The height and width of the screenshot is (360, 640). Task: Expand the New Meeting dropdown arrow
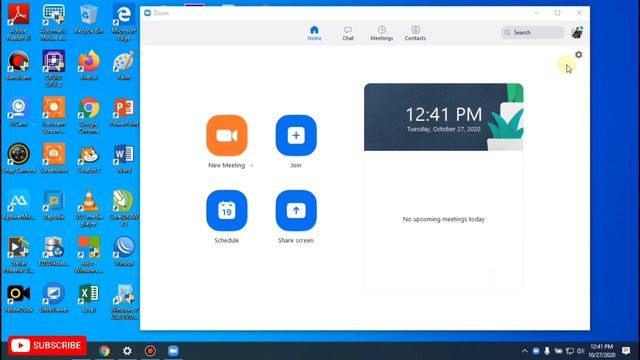click(251, 166)
